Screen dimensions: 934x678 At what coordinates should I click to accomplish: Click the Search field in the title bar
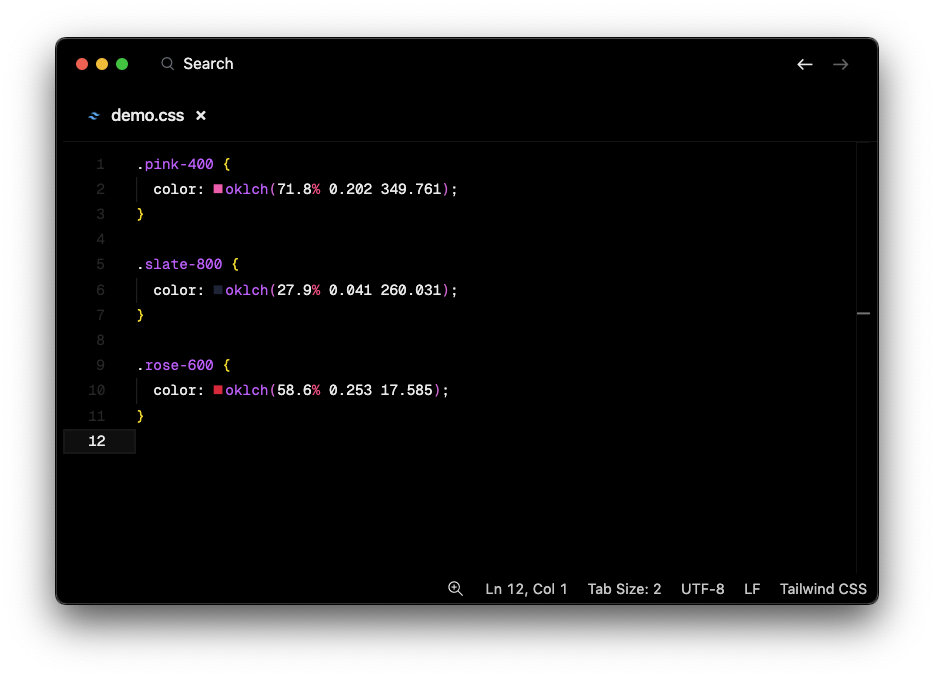[210, 63]
